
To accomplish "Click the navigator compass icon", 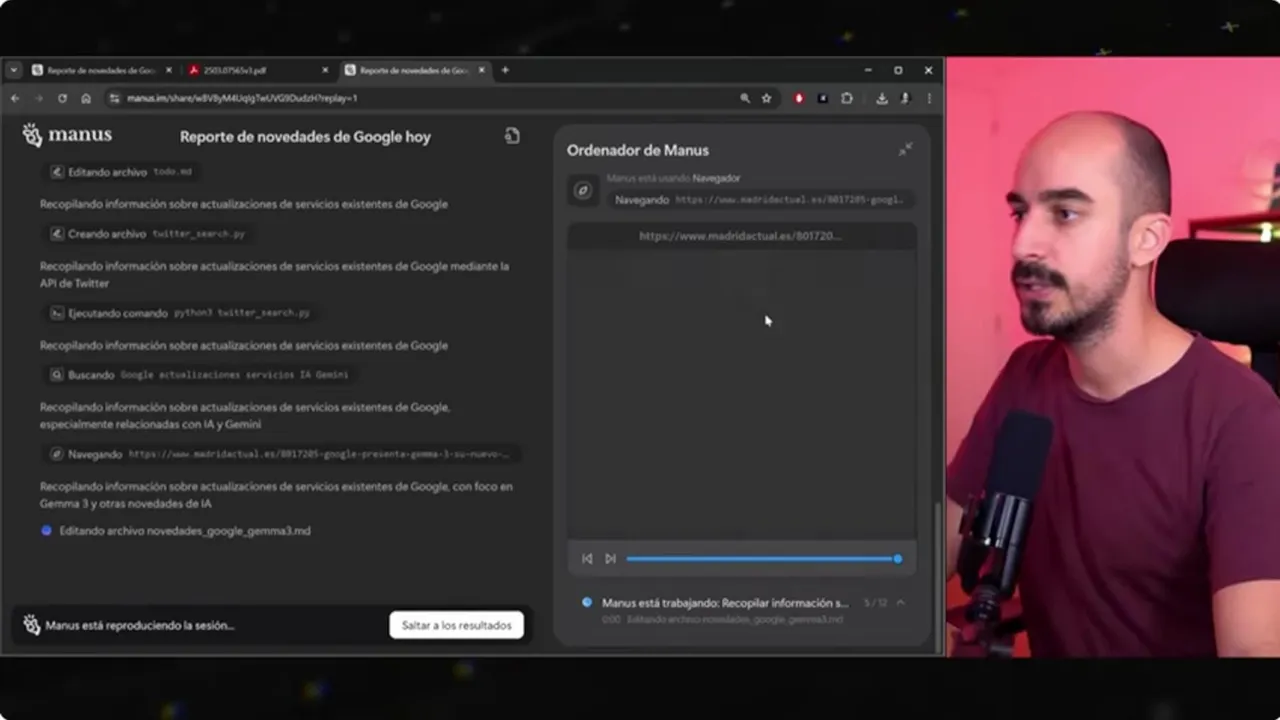I will click(583, 190).
